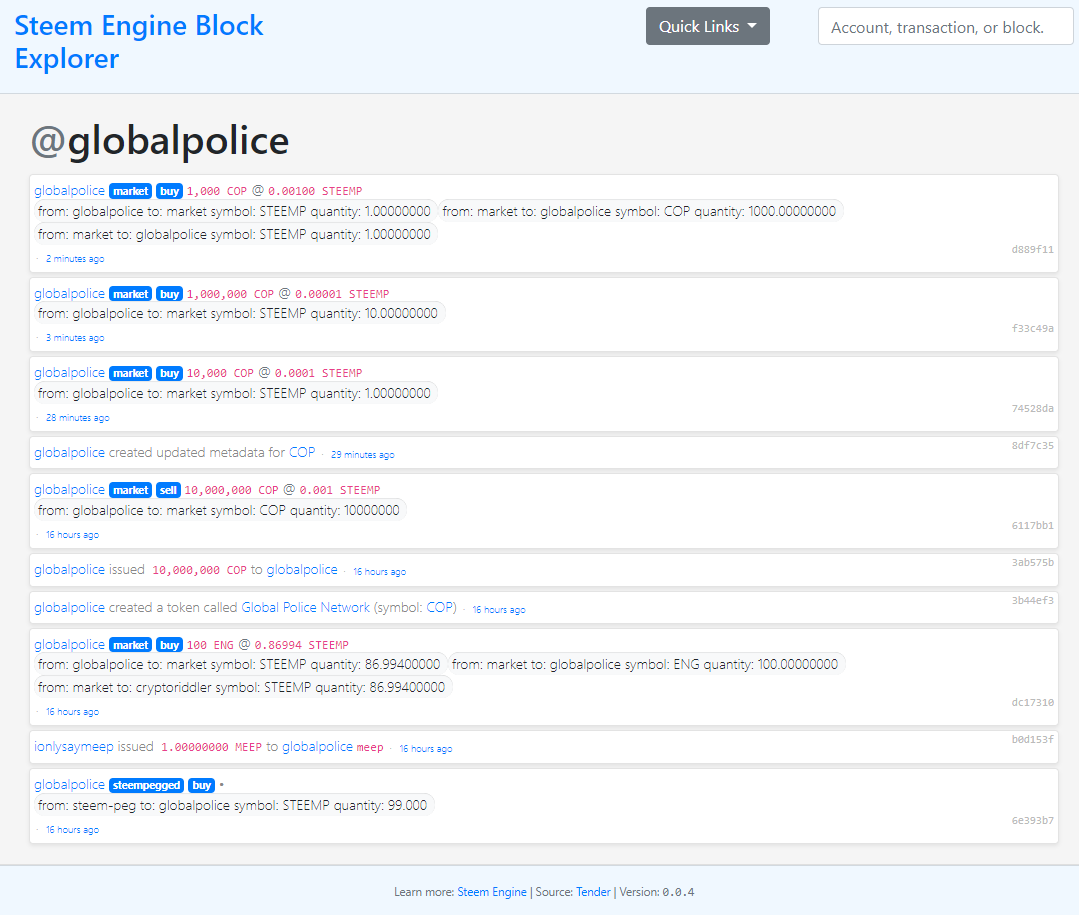The height and width of the screenshot is (915, 1079).
Task: Select the '1,000 COP' amount text
Action: [x=217, y=191]
